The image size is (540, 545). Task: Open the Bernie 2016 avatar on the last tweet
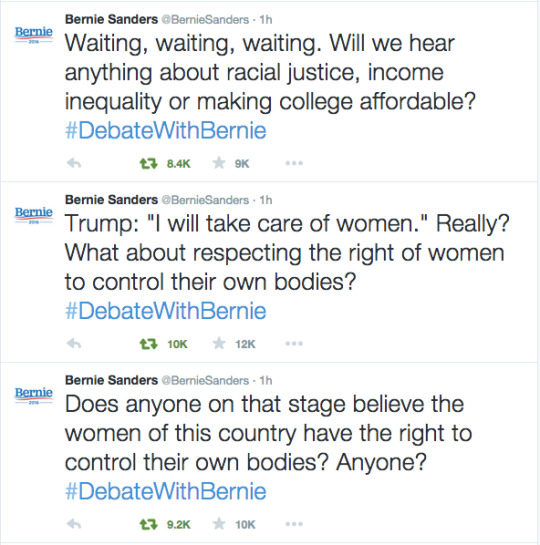point(34,396)
